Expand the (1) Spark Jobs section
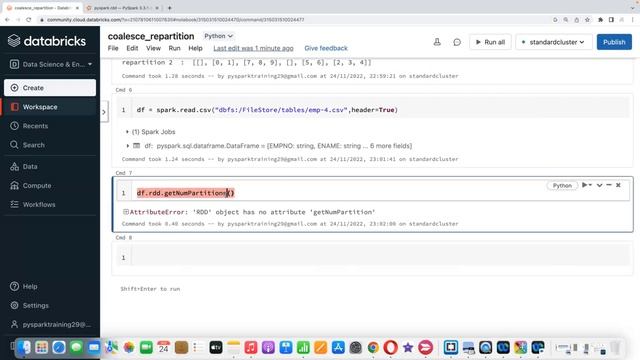The width and height of the screenshot is (640, 360). pos(151,132)
